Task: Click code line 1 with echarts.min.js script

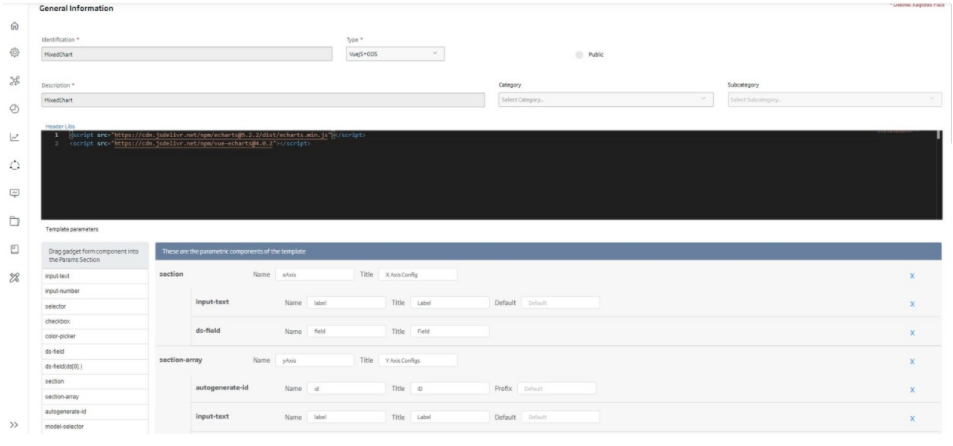Action: 218,135
